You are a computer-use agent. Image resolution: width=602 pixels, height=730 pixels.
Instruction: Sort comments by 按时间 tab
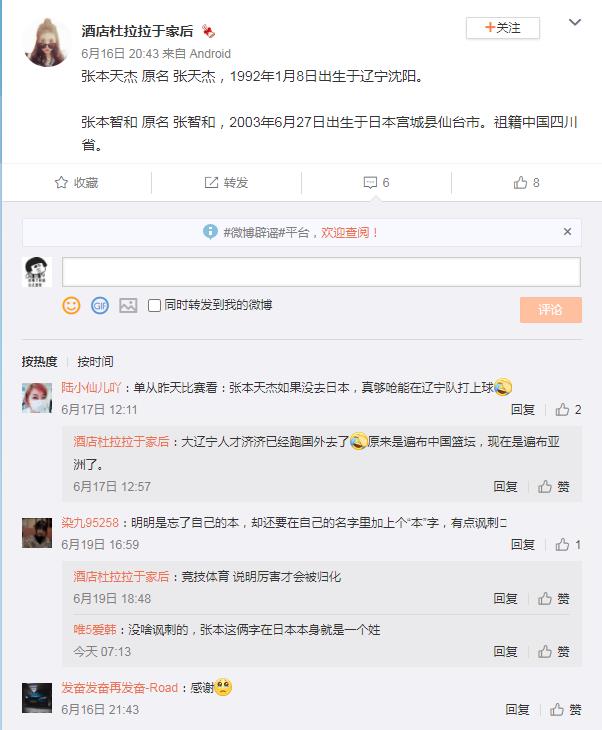click(95, 361)
